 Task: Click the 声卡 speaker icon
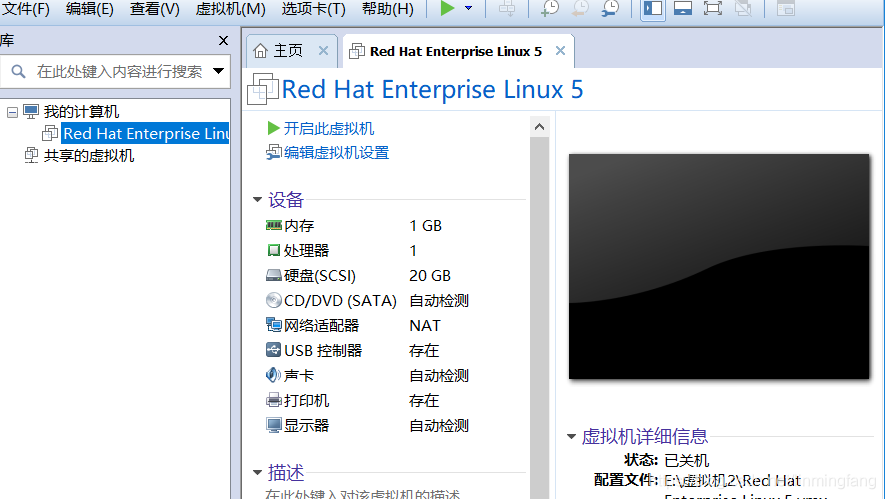(x=274, y=375)
